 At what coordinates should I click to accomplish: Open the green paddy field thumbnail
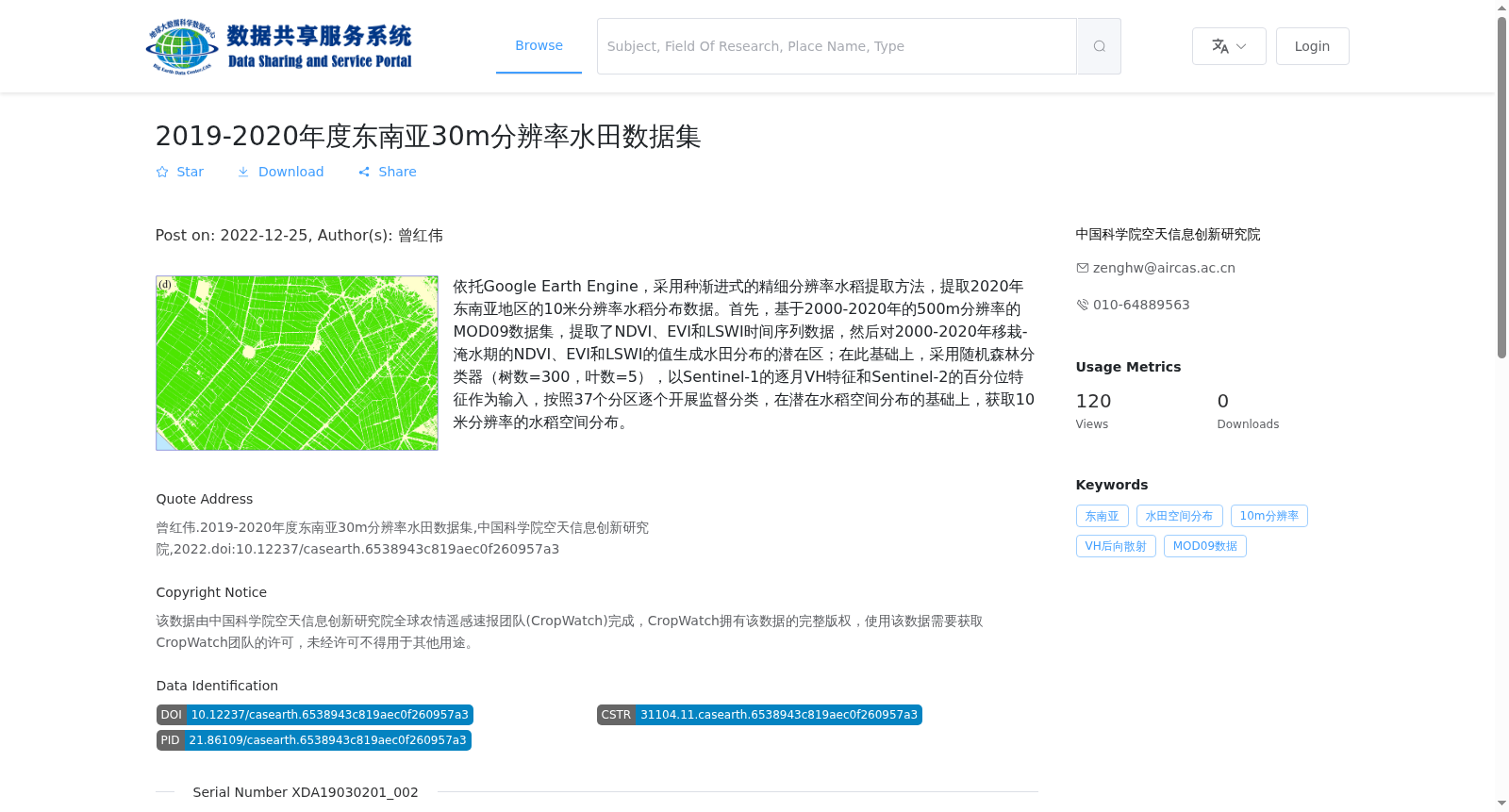(297, 363)
